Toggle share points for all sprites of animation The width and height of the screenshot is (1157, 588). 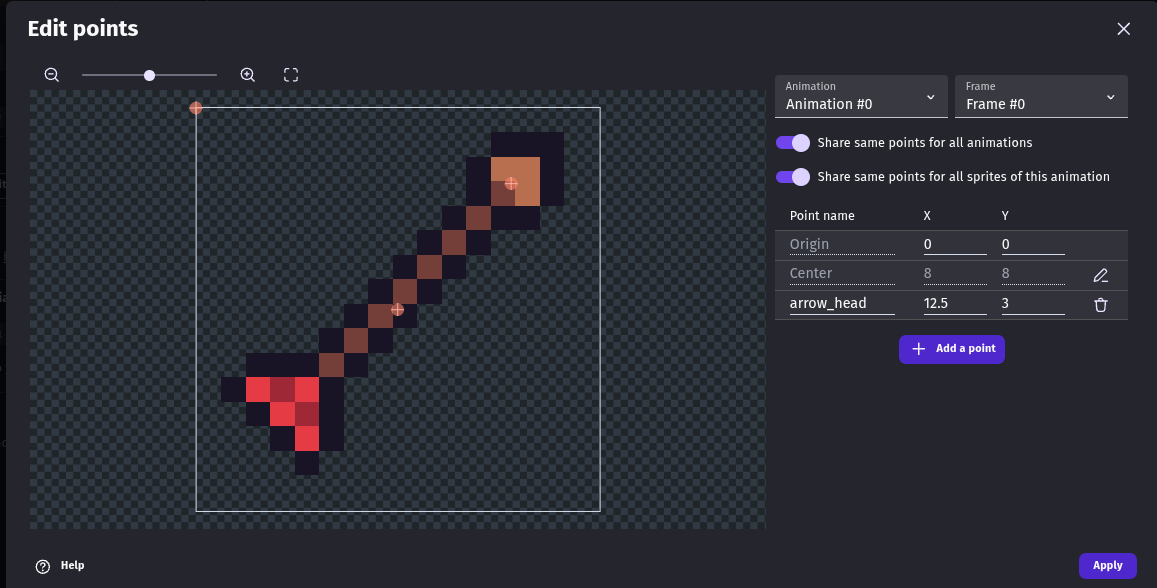[793, 177]
